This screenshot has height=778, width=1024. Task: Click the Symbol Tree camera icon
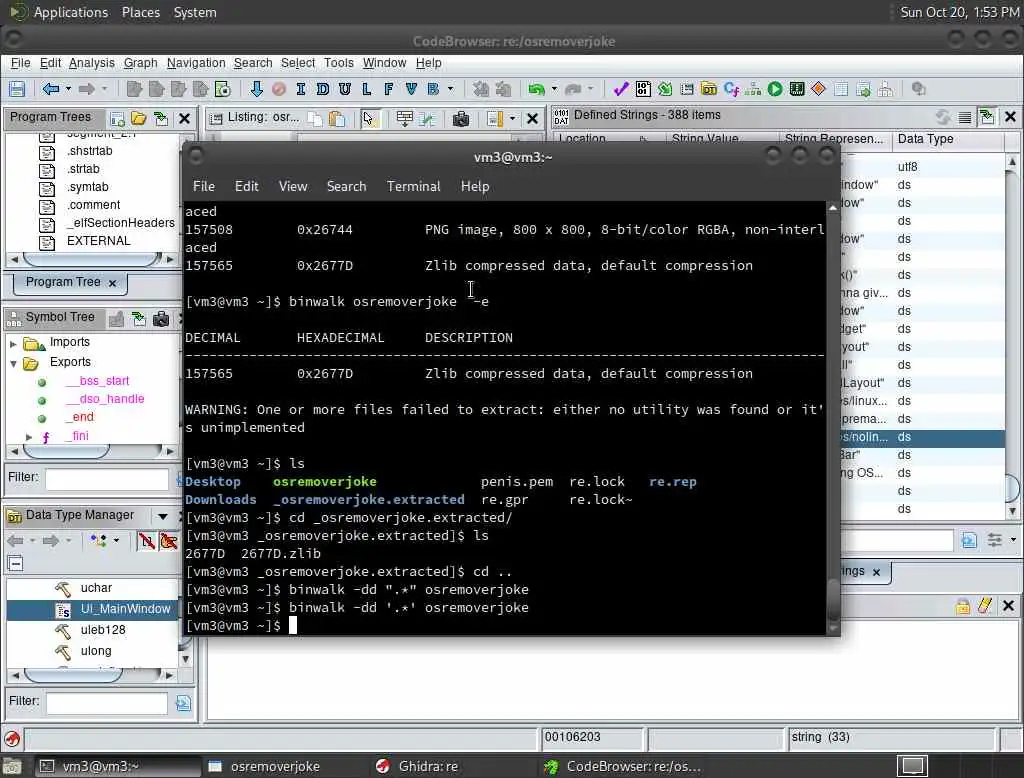161,319
